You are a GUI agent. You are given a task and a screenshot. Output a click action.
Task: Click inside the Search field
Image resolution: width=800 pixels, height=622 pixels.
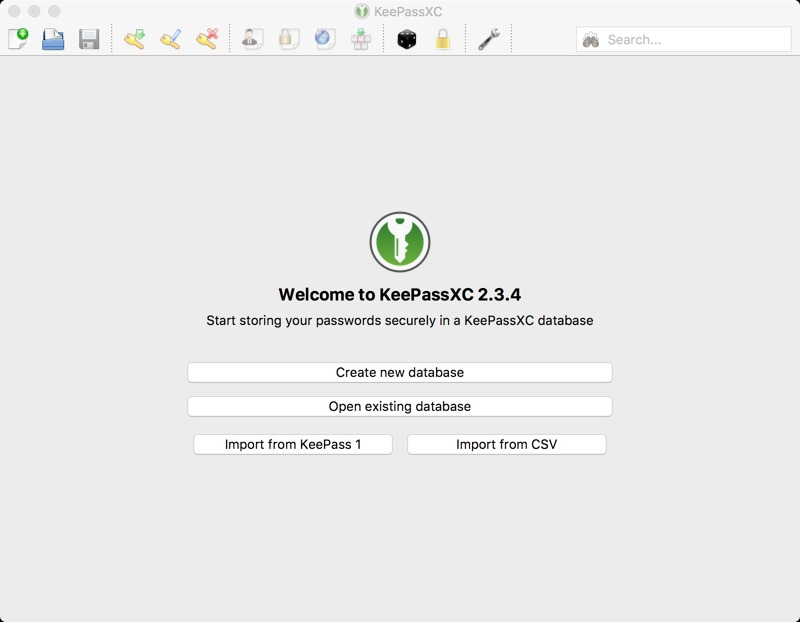click(x=684, y=39)
